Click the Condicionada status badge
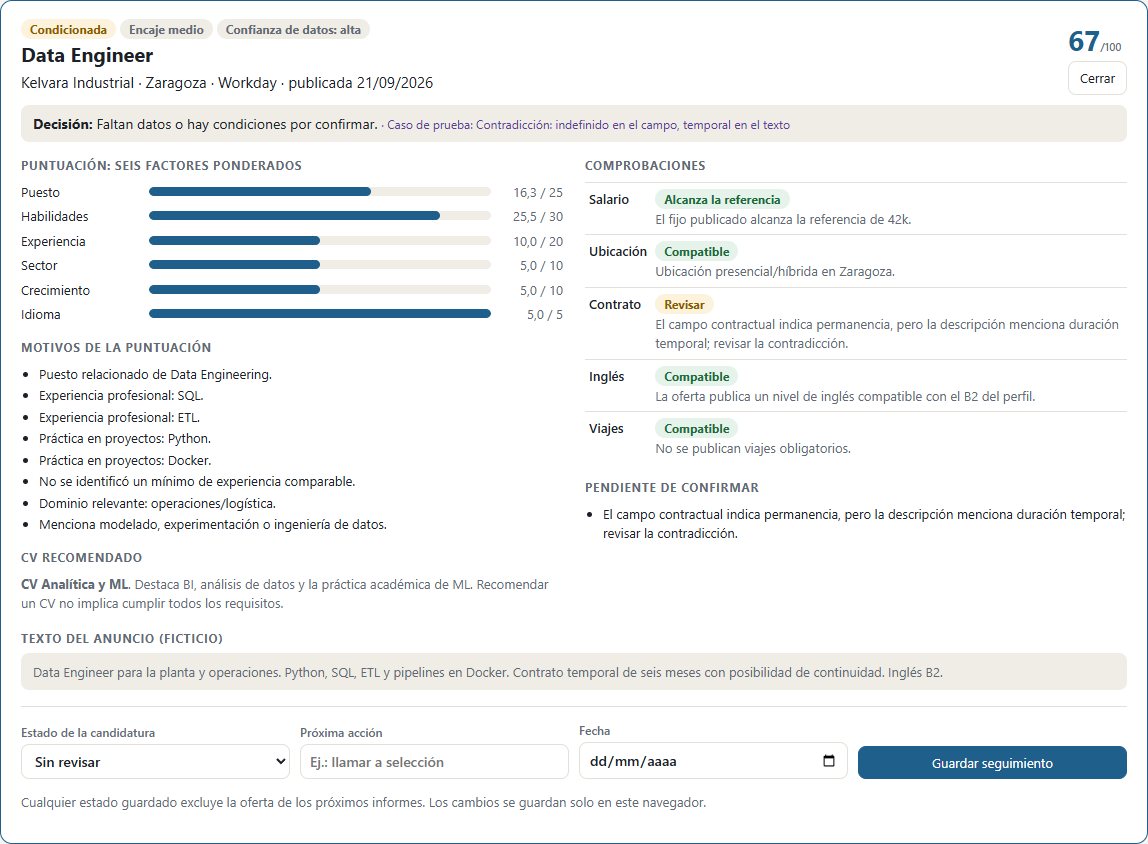Image resolution: width=1148 pixels, height=844 pixels. point(68,29)
